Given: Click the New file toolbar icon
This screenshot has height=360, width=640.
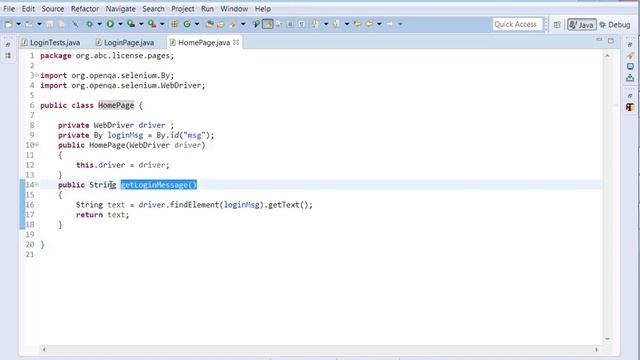Looking at the screenshot, I should tap(8, 24).
